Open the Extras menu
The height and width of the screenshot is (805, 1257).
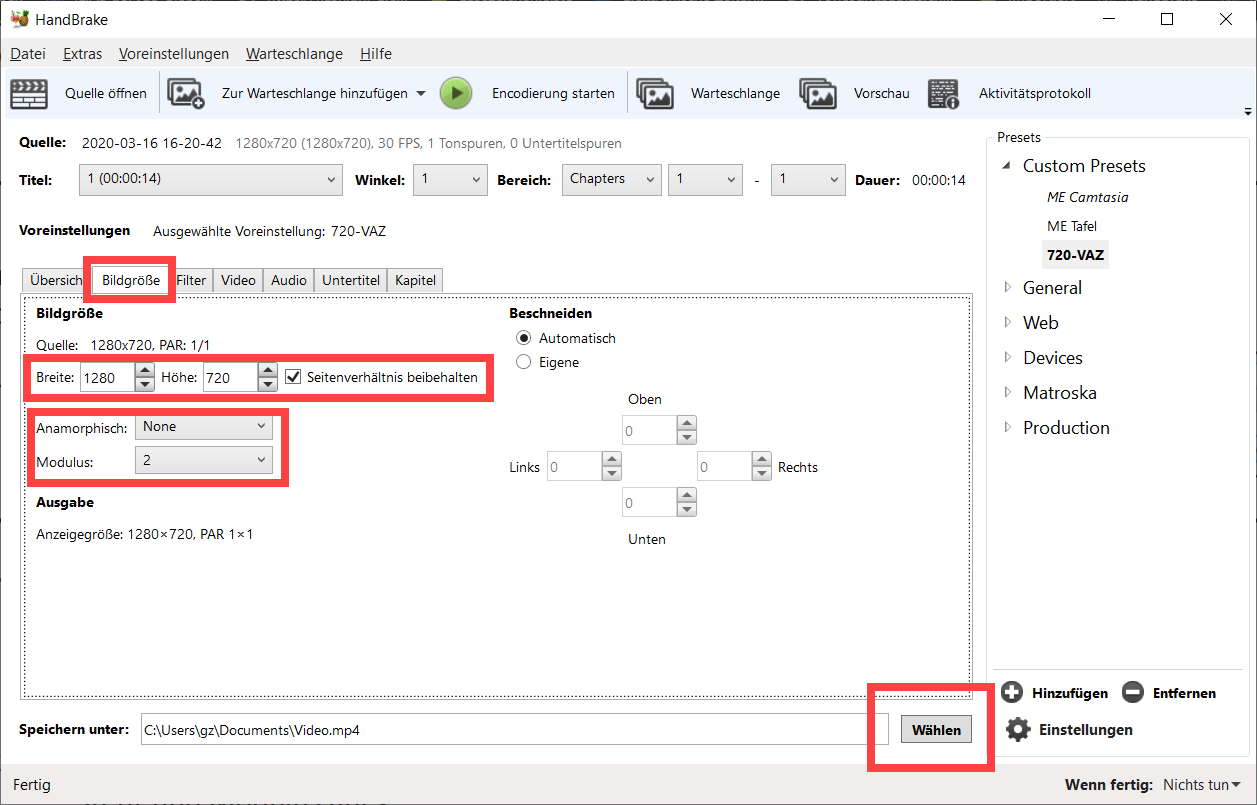coord(82,54)
